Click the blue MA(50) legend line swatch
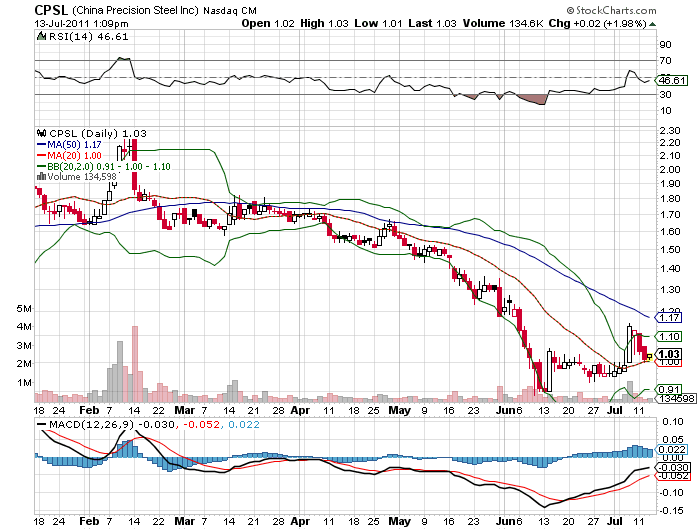This screenshot has width=700, height=530. (x=42, y=145)
